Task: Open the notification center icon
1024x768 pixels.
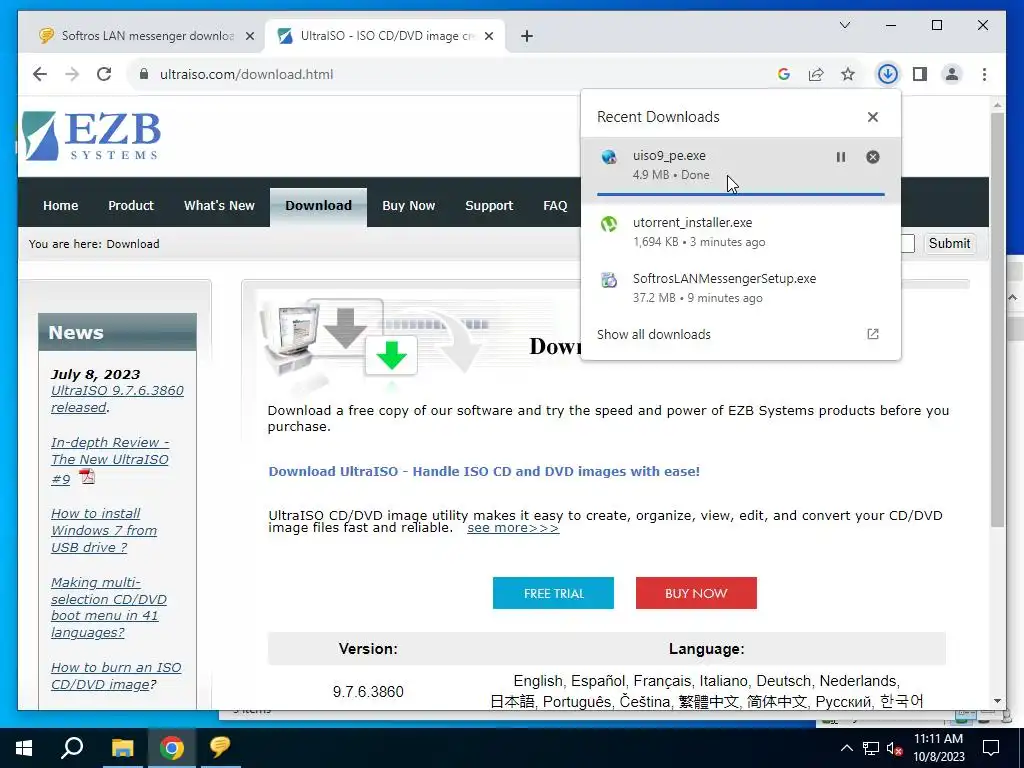Action: point(991,748)
